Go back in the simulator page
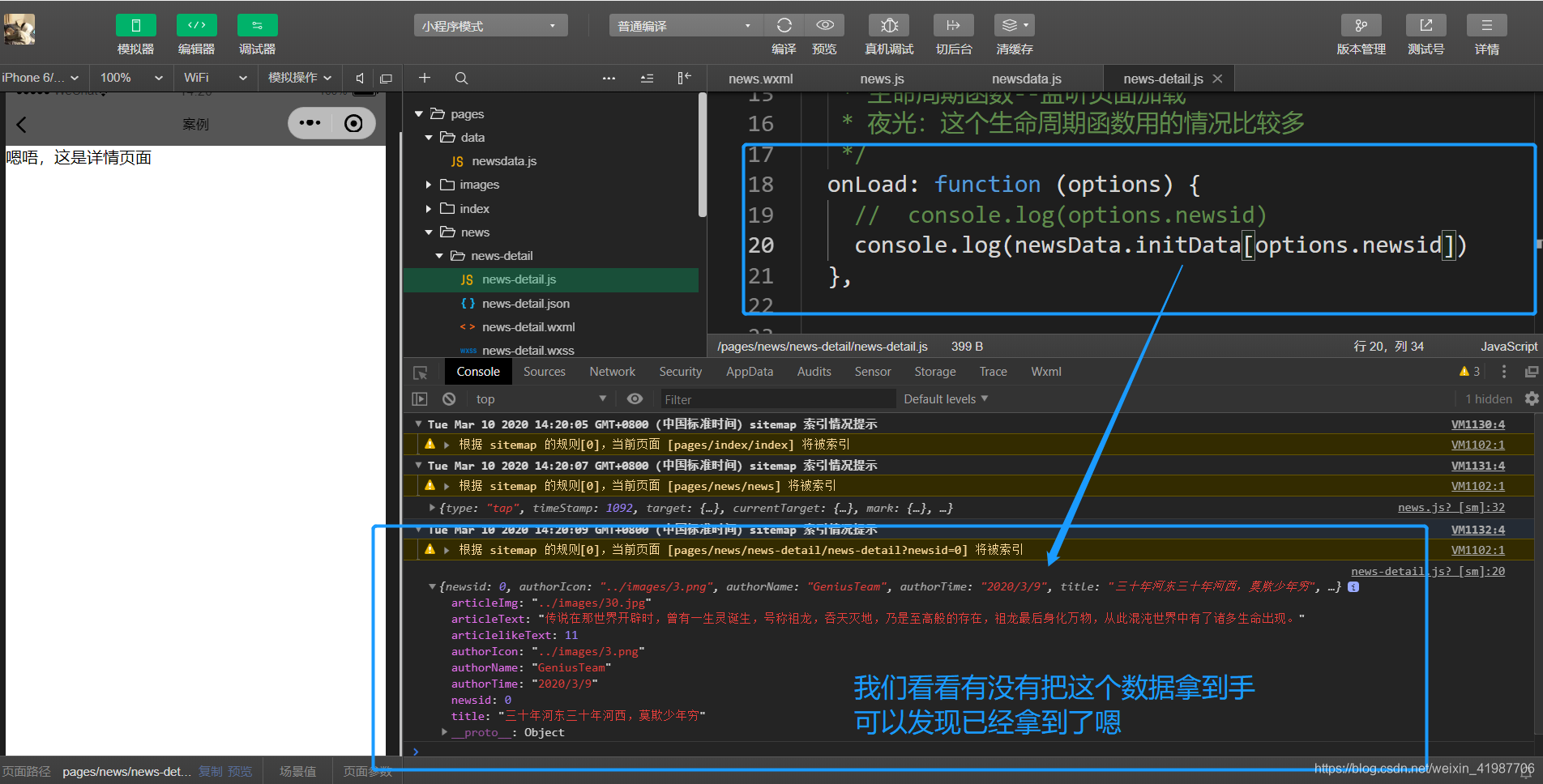This screenshot has width=1543, height=784. (22, 124)
